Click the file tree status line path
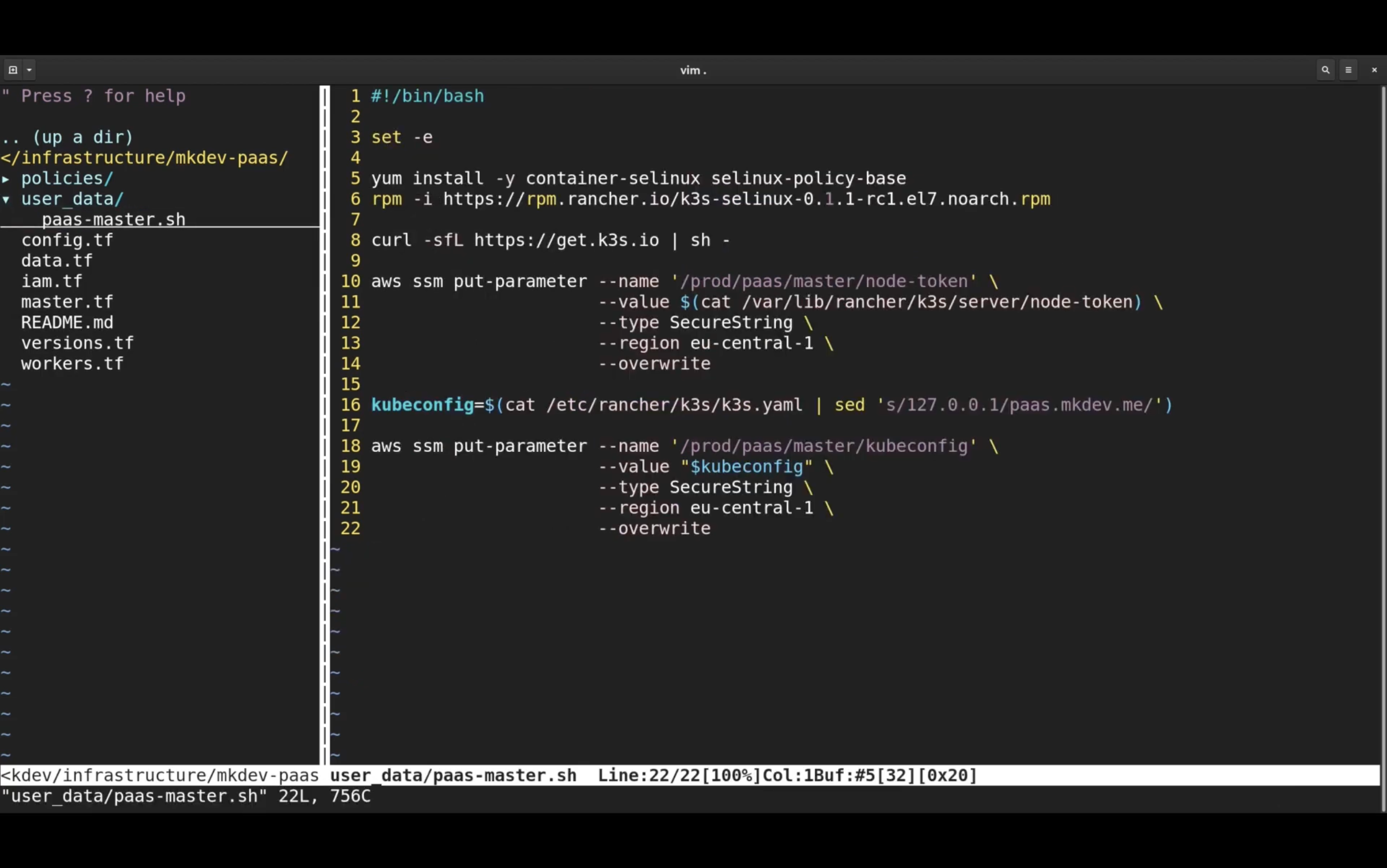 pos(160,776)
